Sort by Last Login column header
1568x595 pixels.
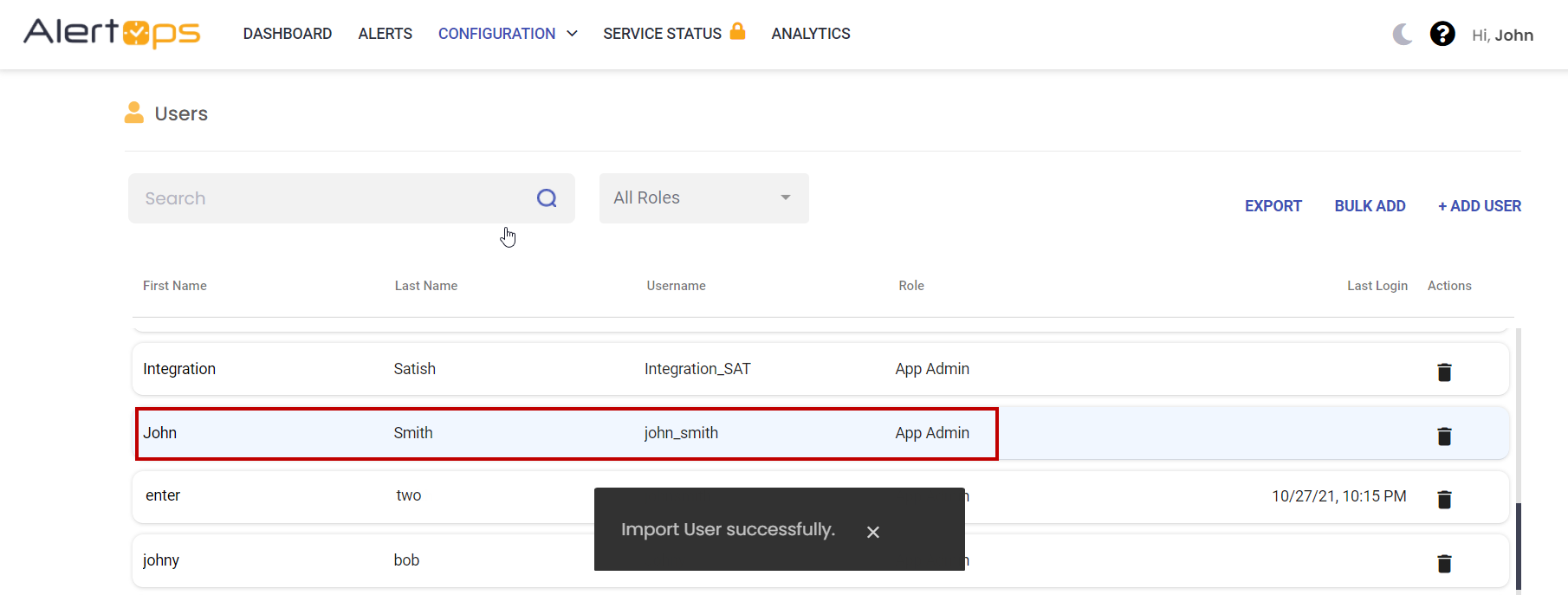pyautogui.click(x=1377, y=286)
